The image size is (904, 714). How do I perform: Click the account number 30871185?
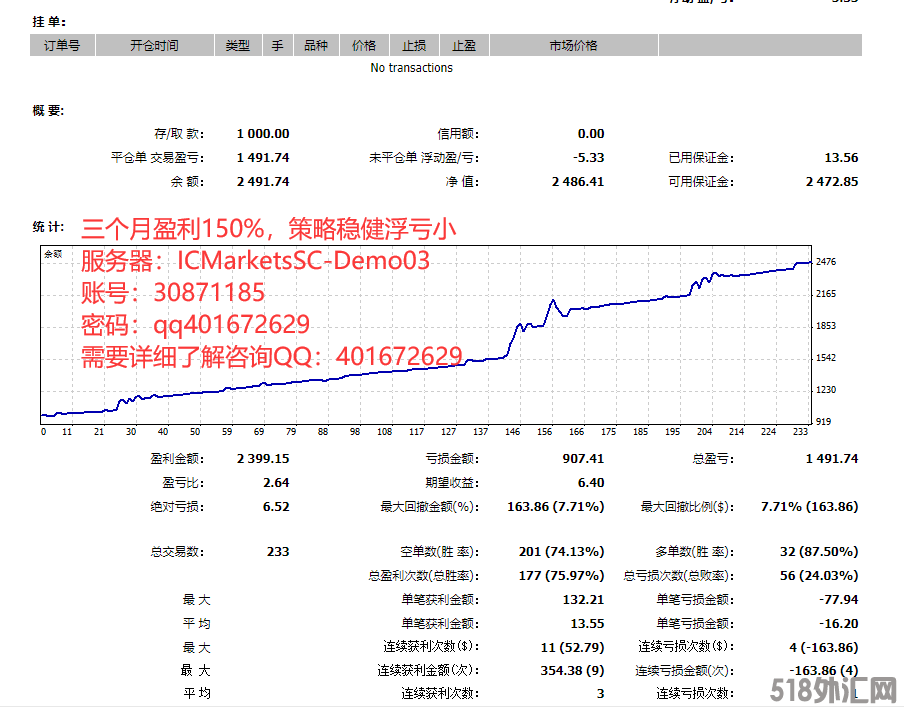click(209, 292)
